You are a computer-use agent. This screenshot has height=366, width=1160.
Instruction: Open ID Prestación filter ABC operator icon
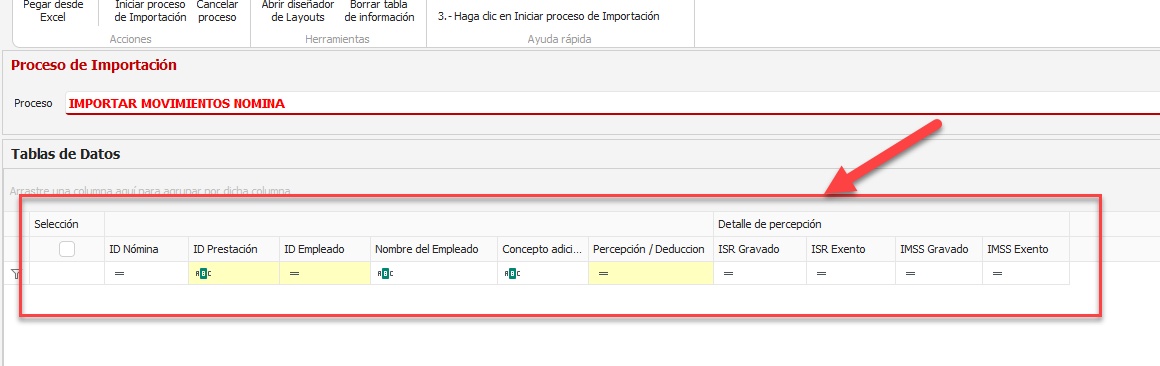[203, 274]
